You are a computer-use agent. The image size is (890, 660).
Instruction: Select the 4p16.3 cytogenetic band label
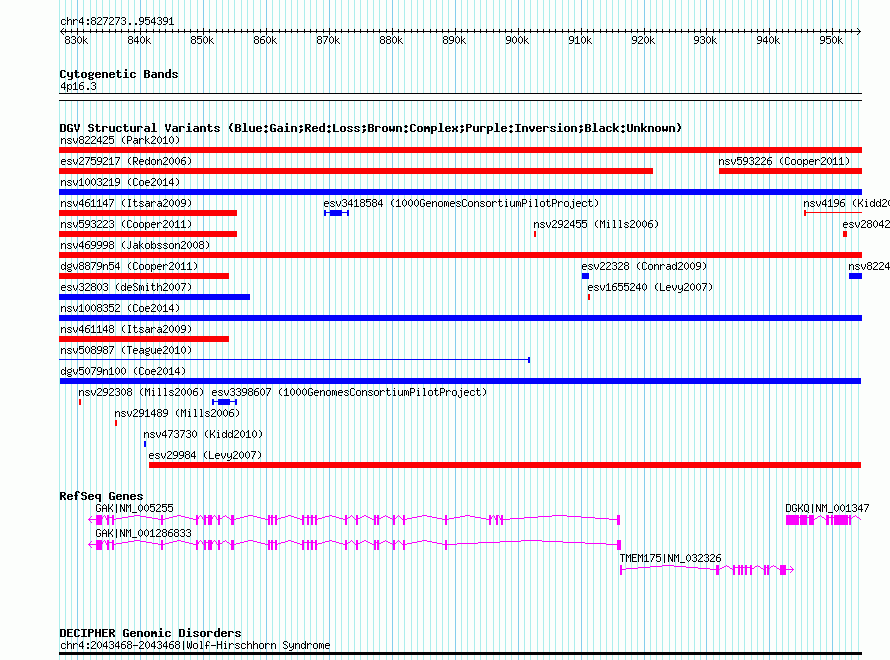click(x=78, y=86)
